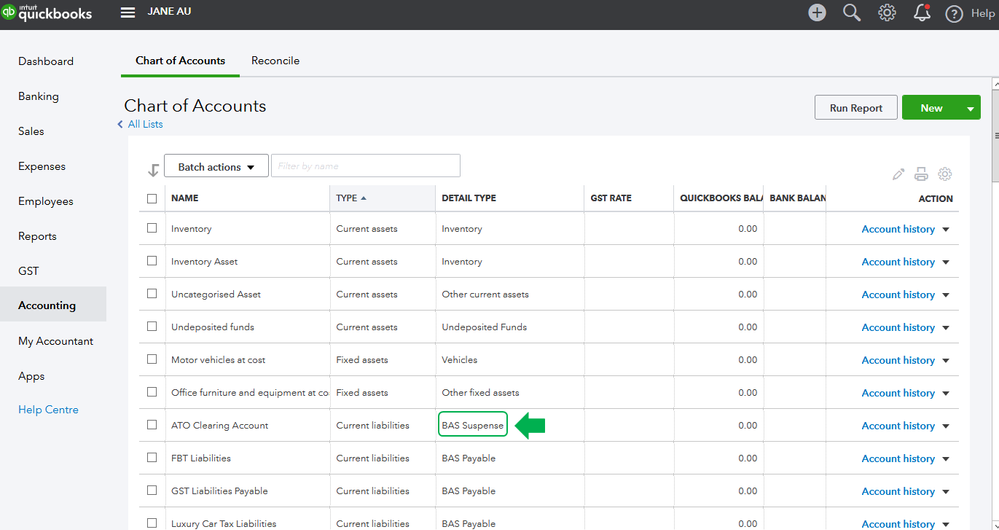Switch to the Reconcile tab

tap(275, 61)
